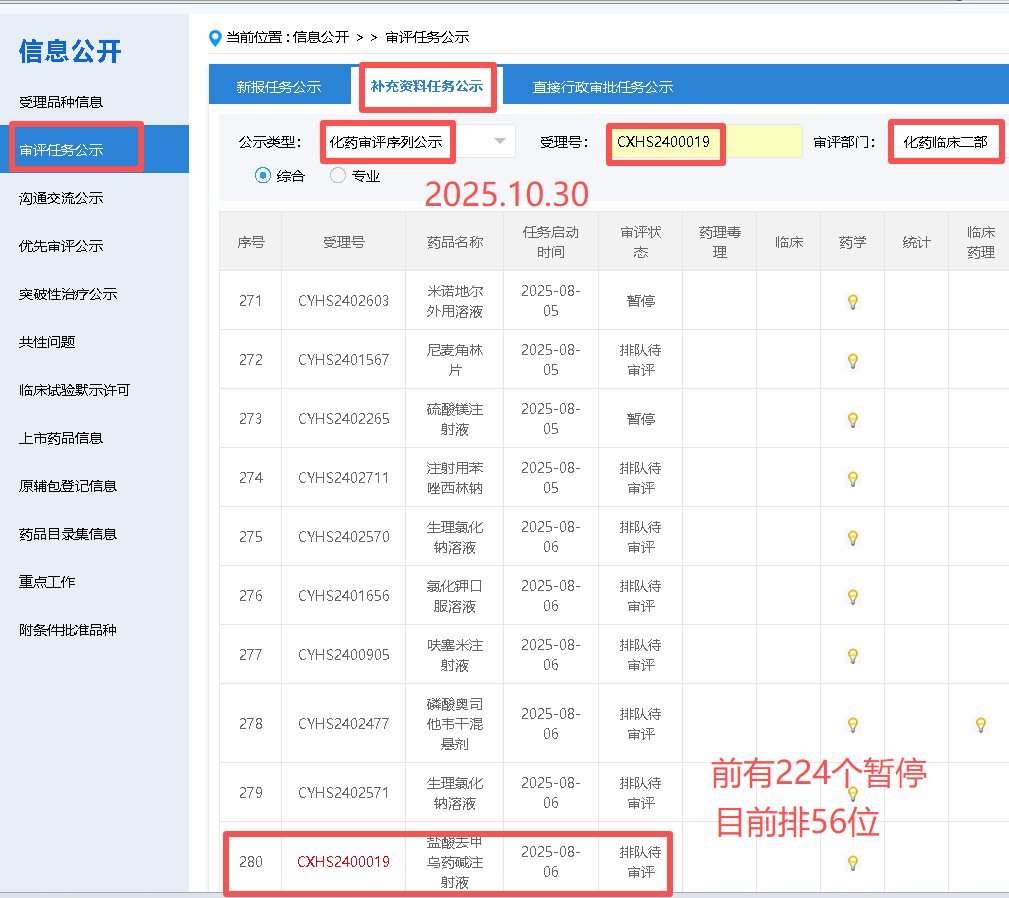Click 药品名称 column header
The height and width of the screenshot is (898, 1009).
coord(455,242)
